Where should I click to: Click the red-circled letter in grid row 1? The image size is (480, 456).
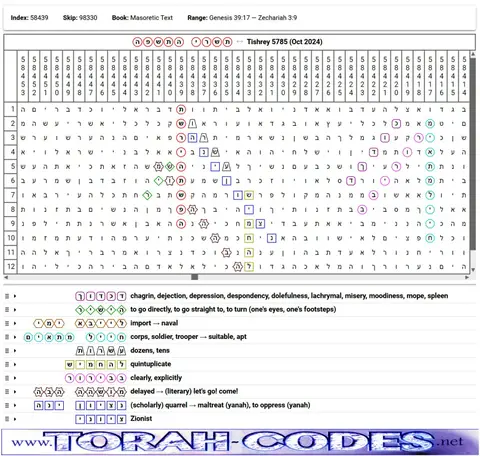tap(181, 109)
